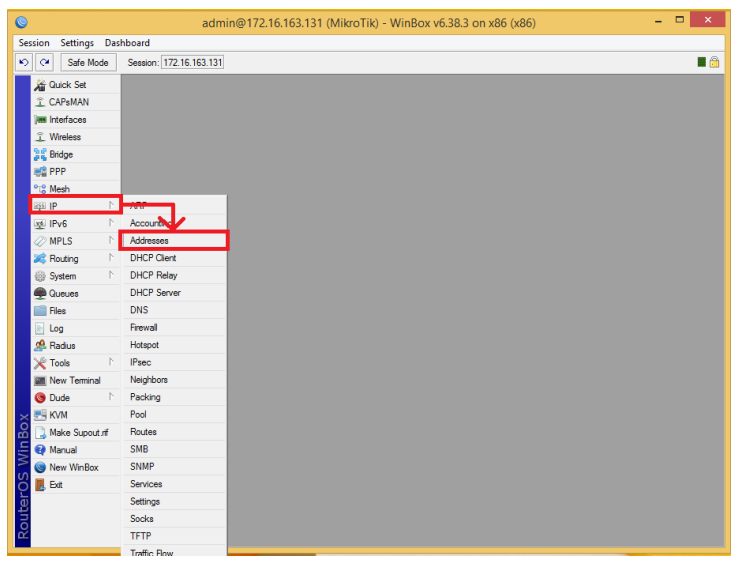Viewport: 739px width, 563px height.
Task: Select DNS in IP submenu
Action: point(174,310)
